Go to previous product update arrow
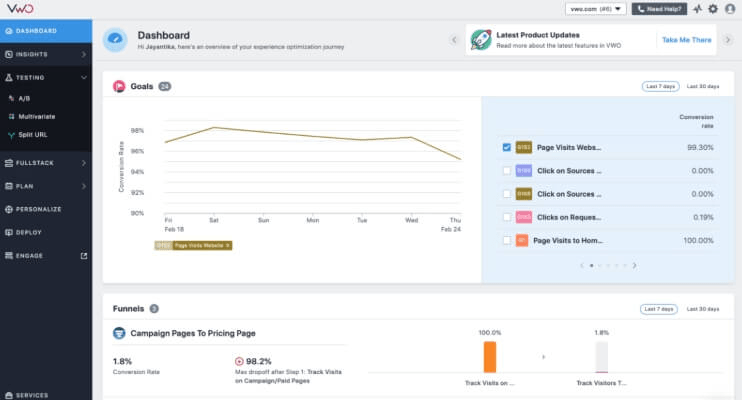This screenshot has height=400, width=742. click(454, 40)
